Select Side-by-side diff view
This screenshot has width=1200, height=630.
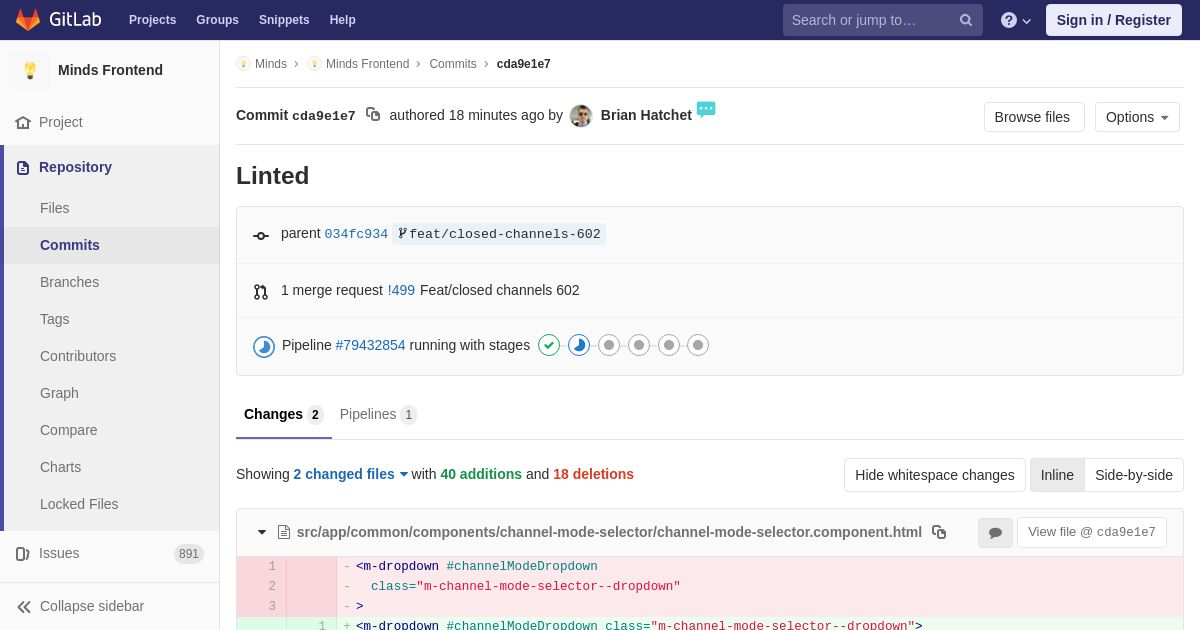point(1134,475)
